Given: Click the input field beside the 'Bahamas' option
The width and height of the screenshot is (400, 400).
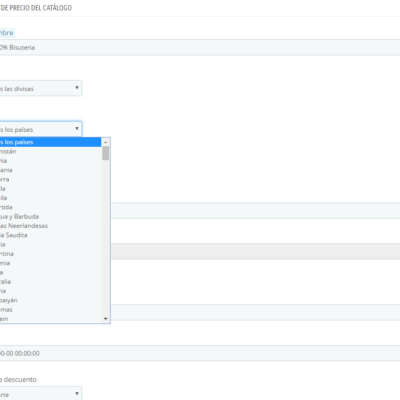Looking at the screenshot, I should [255, 312].
